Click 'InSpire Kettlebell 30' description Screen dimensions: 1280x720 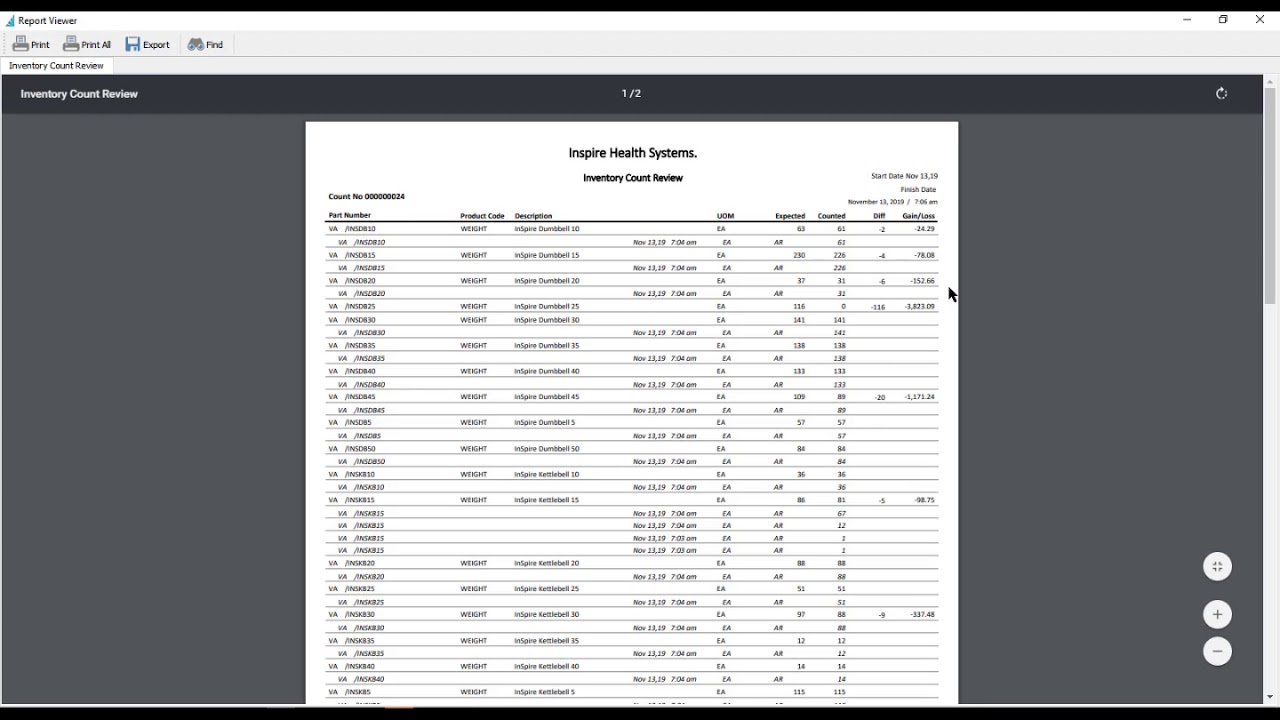pyautogui.click(x=547, y=615)
